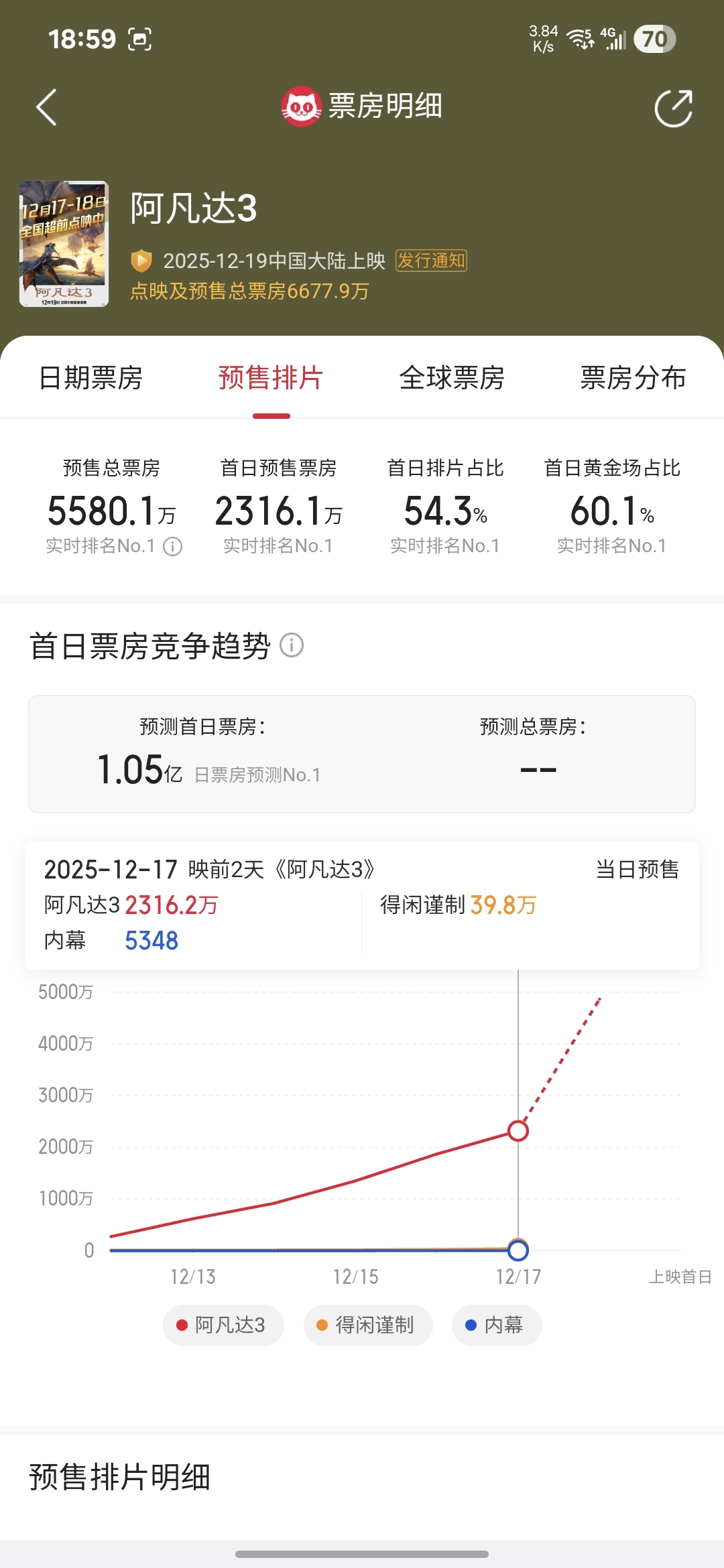Screen dimensions: 724x1568
Task: Open the 阿凡达3 movie poster
Action: click(x=64, y=244)
